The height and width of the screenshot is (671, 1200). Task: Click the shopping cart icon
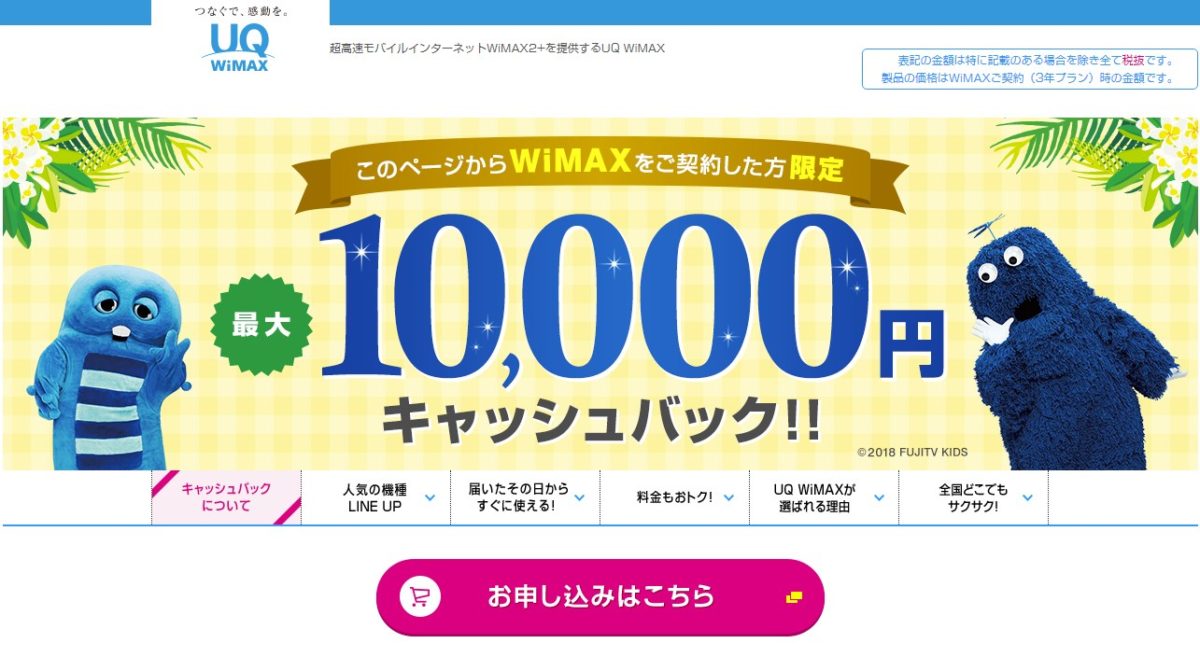click(420, 597)
